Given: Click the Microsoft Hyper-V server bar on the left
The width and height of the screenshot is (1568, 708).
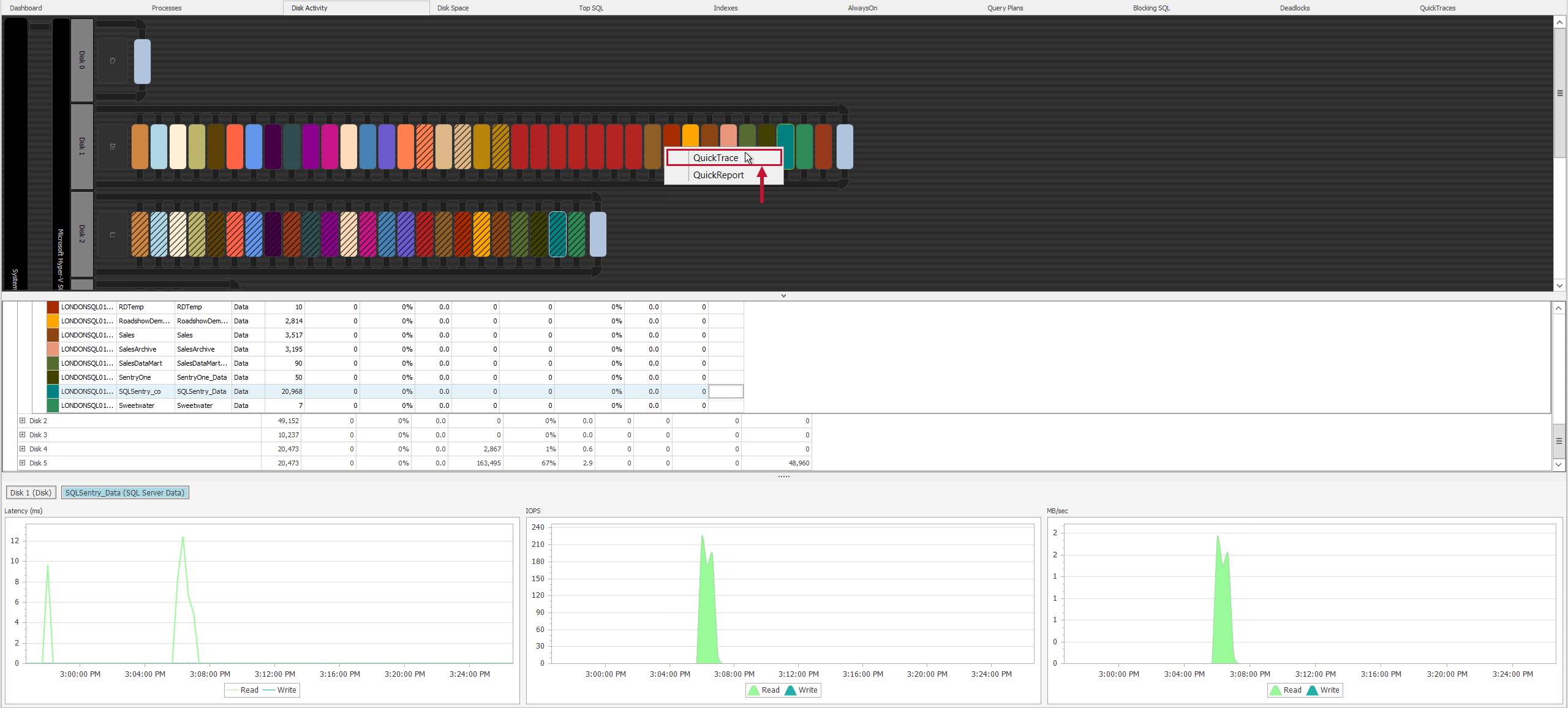Looking at the screenshot, I should (x=59, y=245).
